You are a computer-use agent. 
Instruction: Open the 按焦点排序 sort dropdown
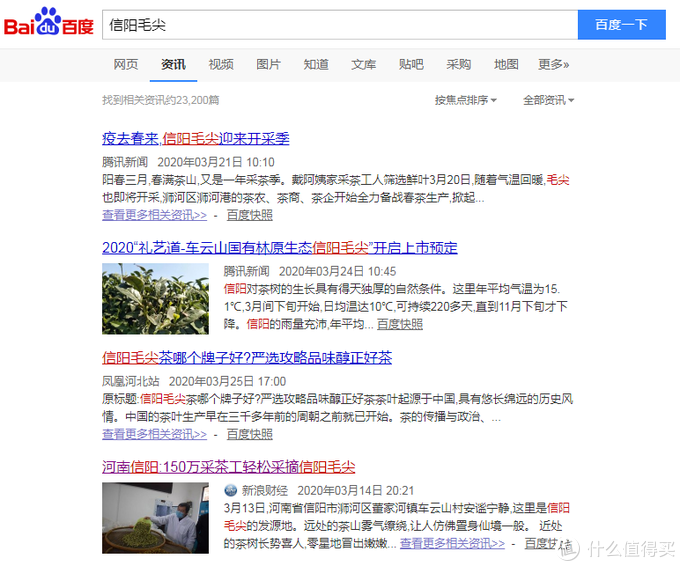(466, 100)
